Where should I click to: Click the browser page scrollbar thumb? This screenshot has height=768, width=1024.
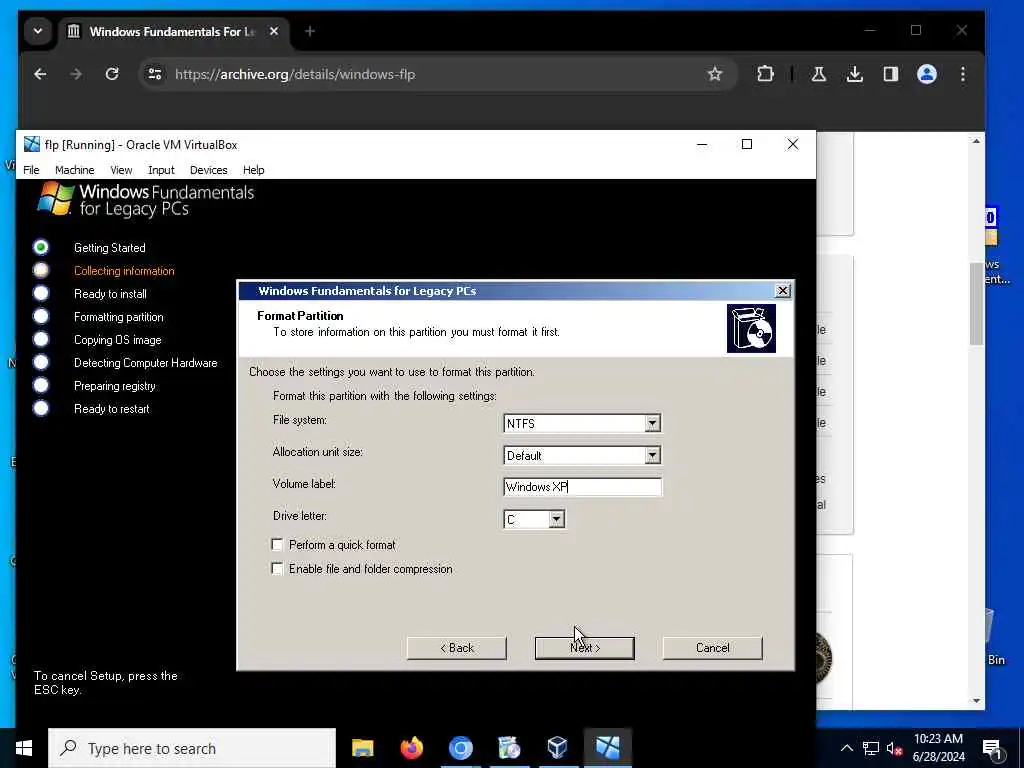[x=976, y=304]
